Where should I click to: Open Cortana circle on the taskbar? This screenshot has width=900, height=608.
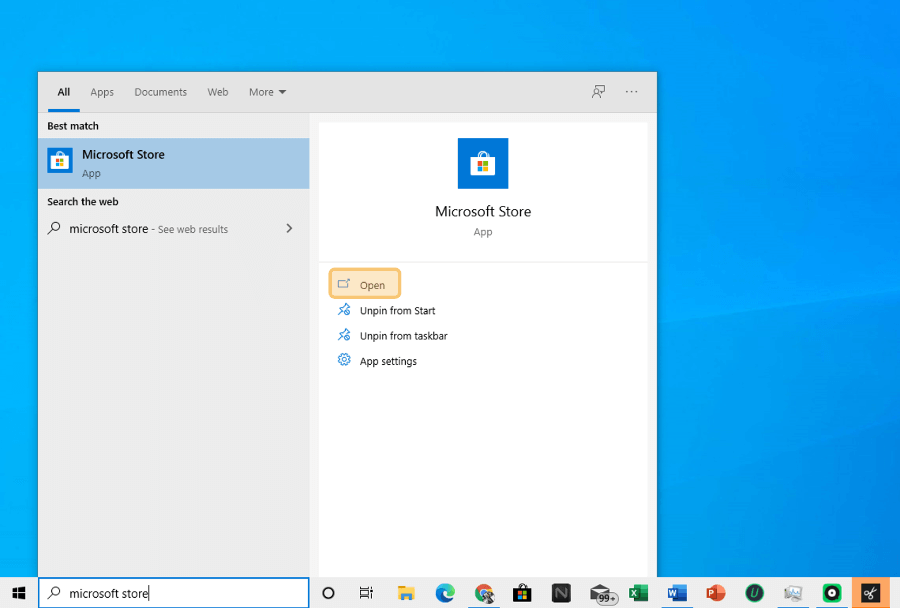(x=328, y=592)
